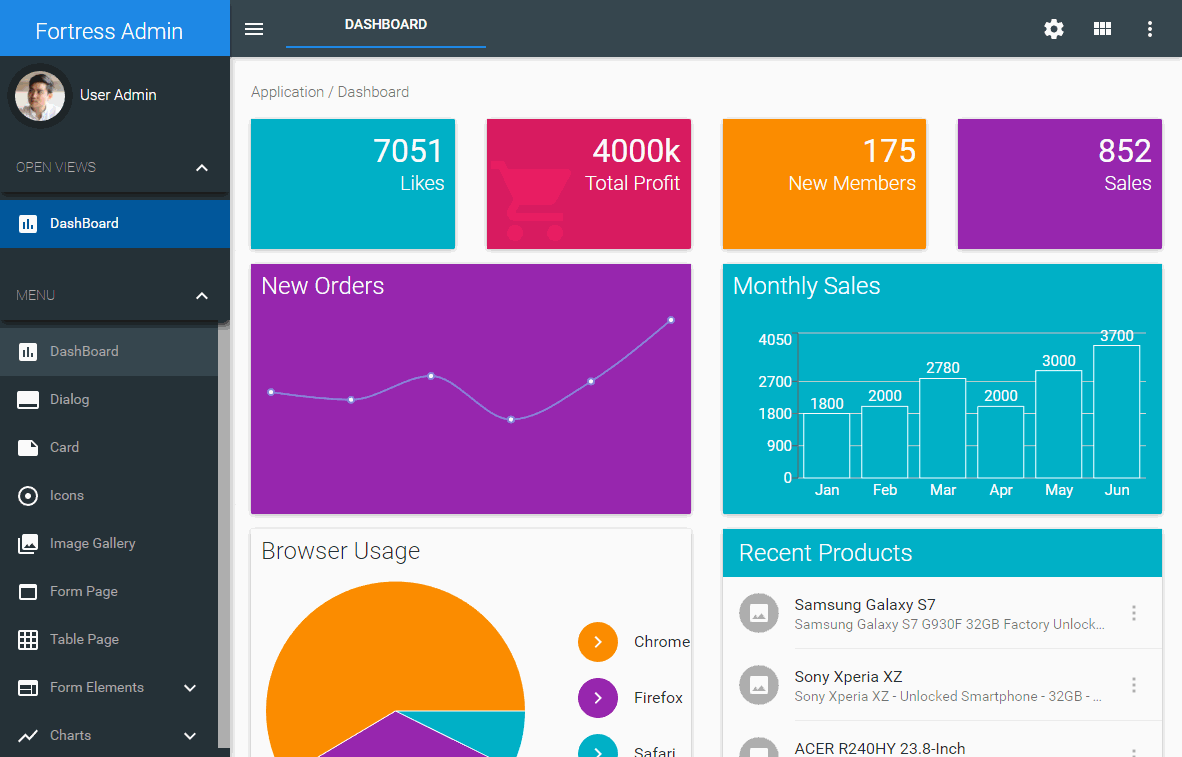Click the Table Page grid icon
This screenshot has width=1182, height=757.
tap(28, 640)
